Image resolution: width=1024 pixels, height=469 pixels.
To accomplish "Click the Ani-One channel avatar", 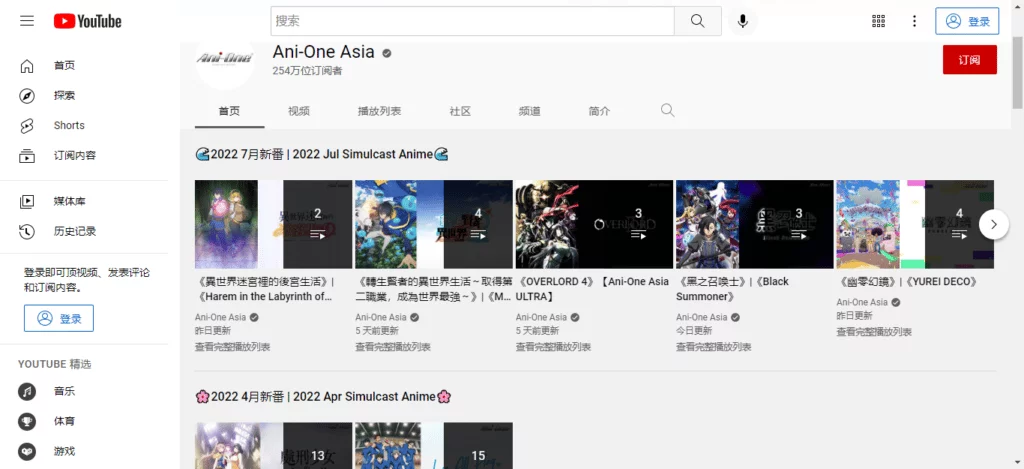I will pos(225,60).
